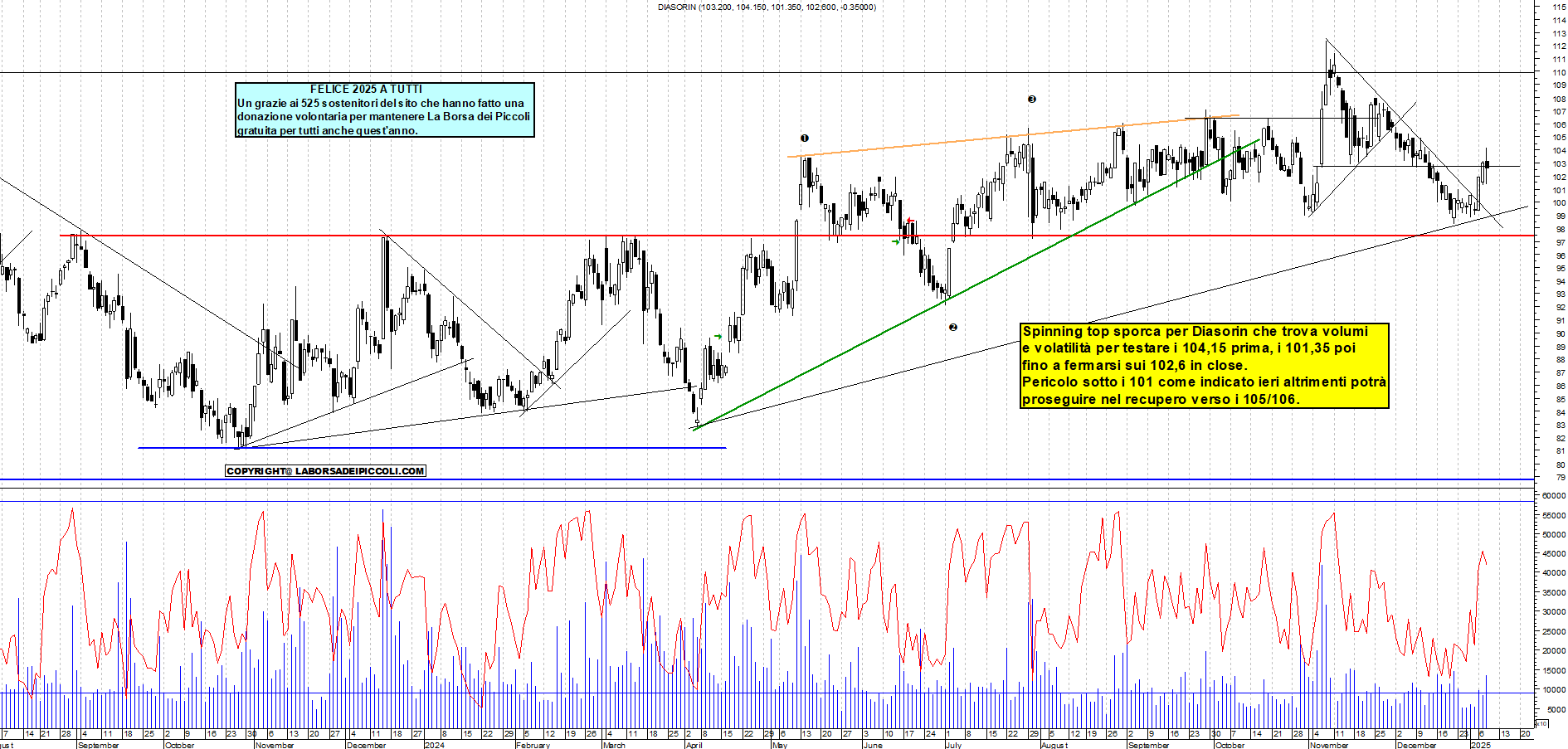
Task: Click the 'May' month label
Action: pyautogui.click(x=779, y=745)
